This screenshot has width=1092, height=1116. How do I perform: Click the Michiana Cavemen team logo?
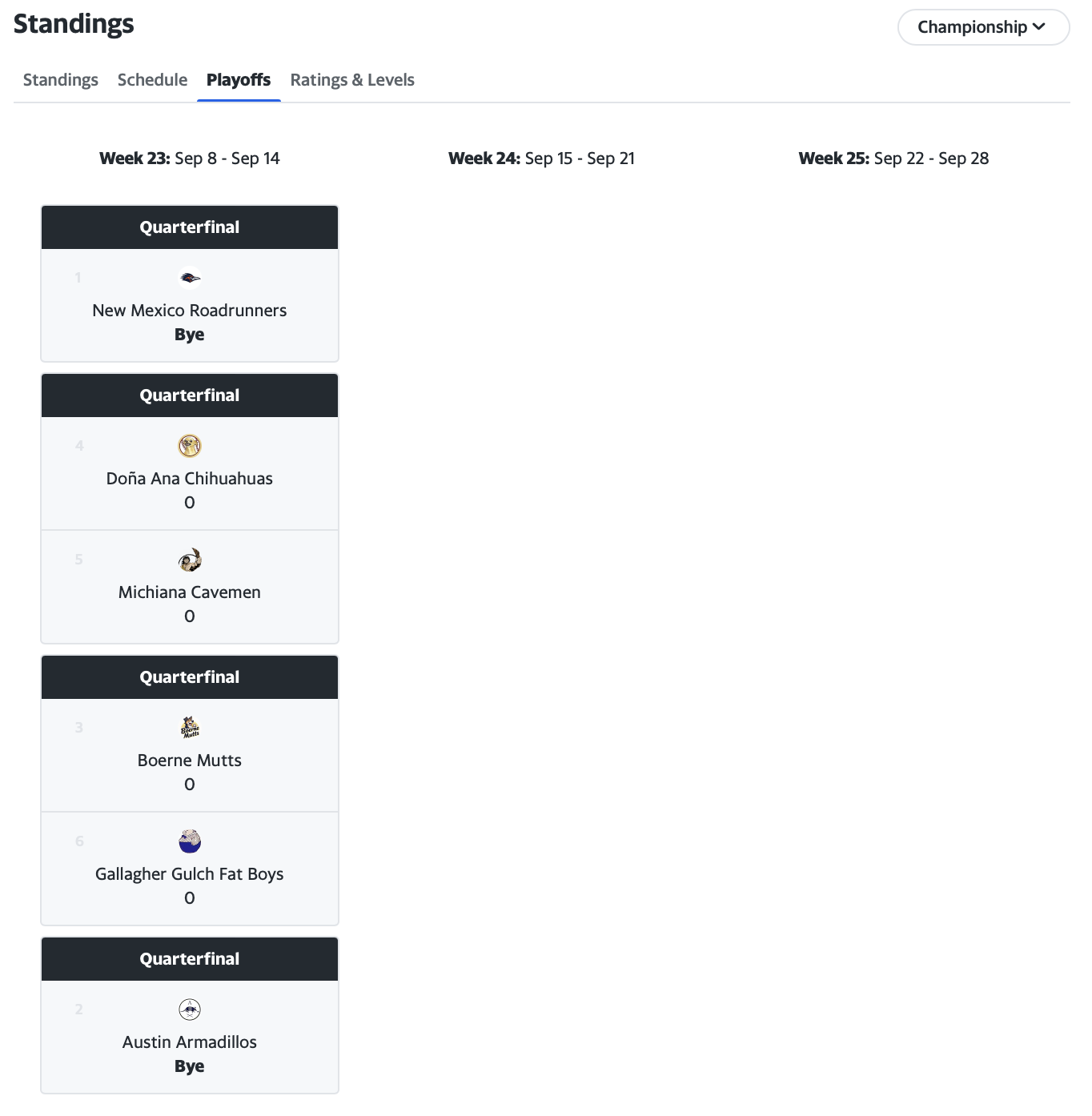pos(190,560)
